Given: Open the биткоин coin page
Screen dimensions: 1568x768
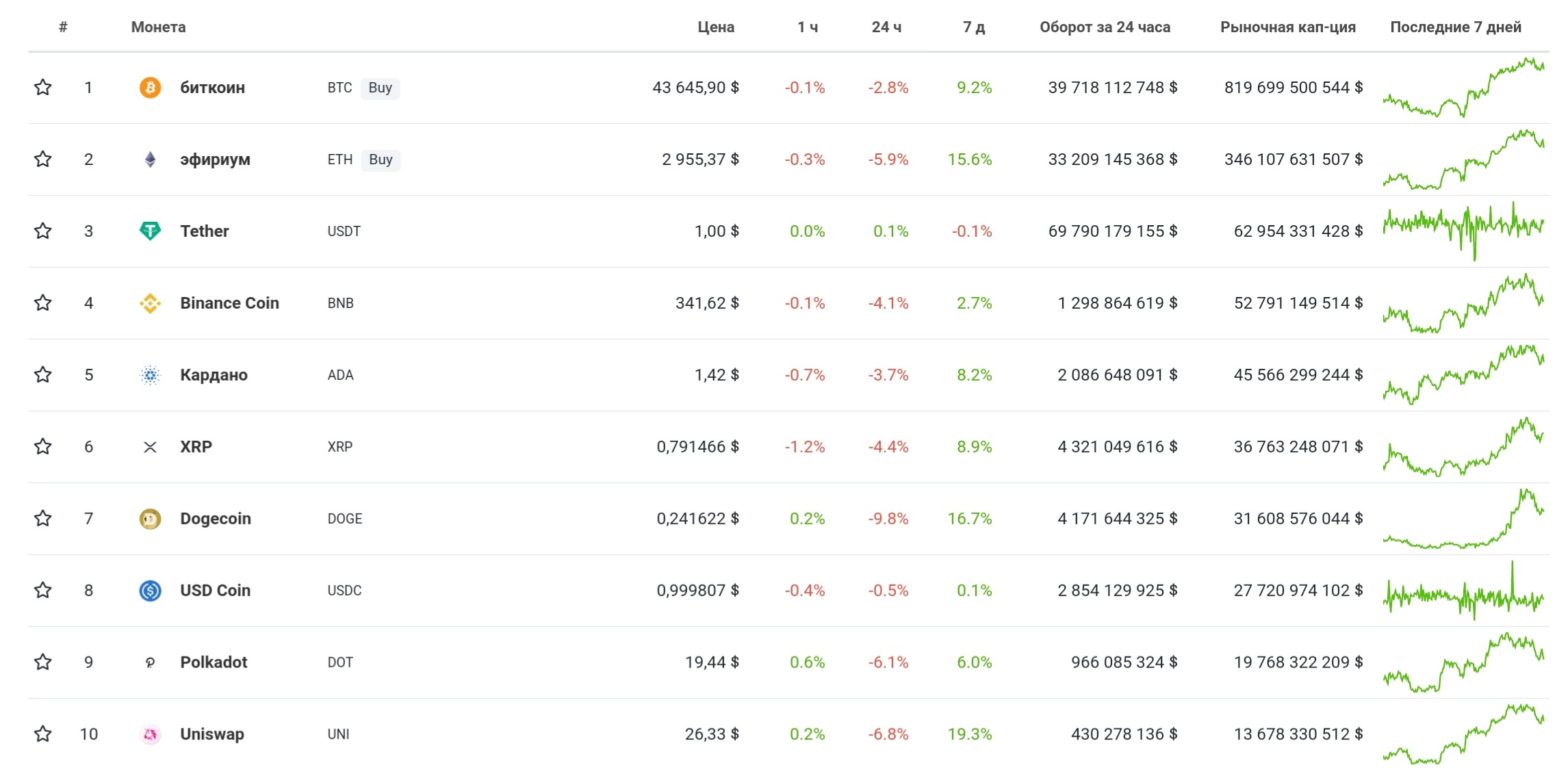Looking at the screenshot, I should pyautogui.click(x=212, y=88).
